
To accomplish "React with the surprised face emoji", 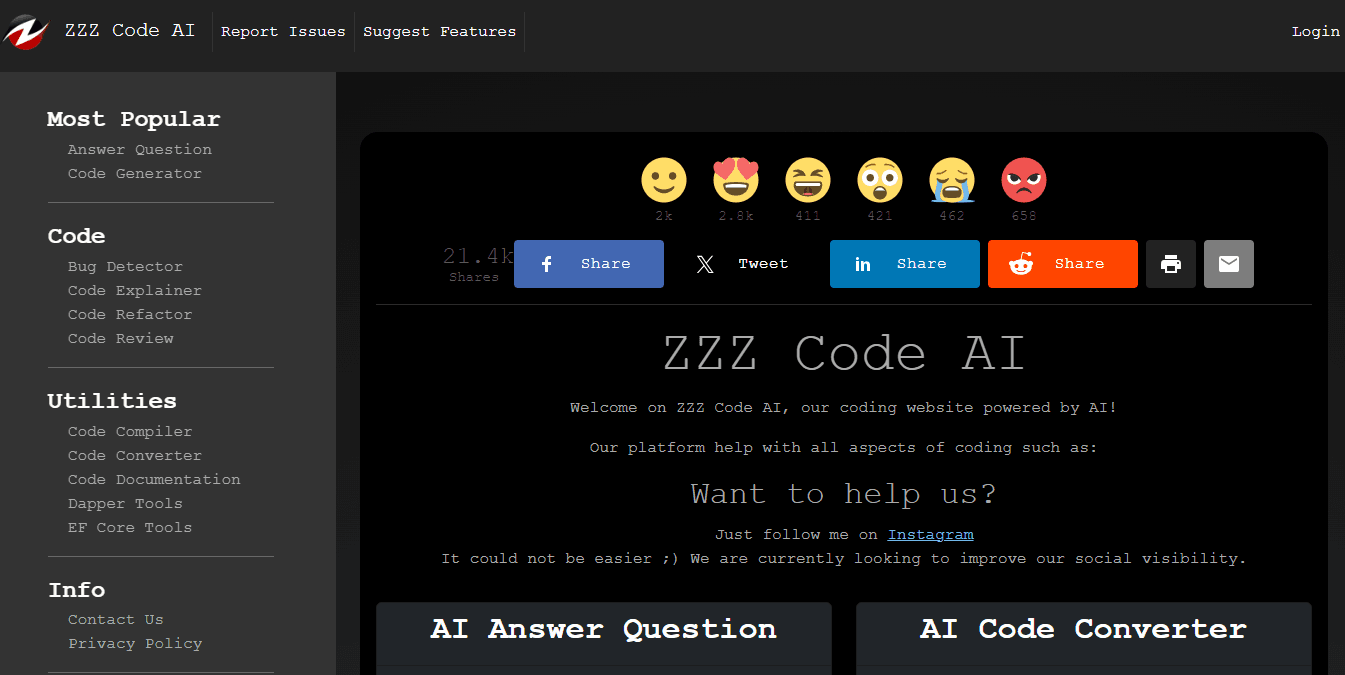I will pyautogui.click(x=880, y=181).
